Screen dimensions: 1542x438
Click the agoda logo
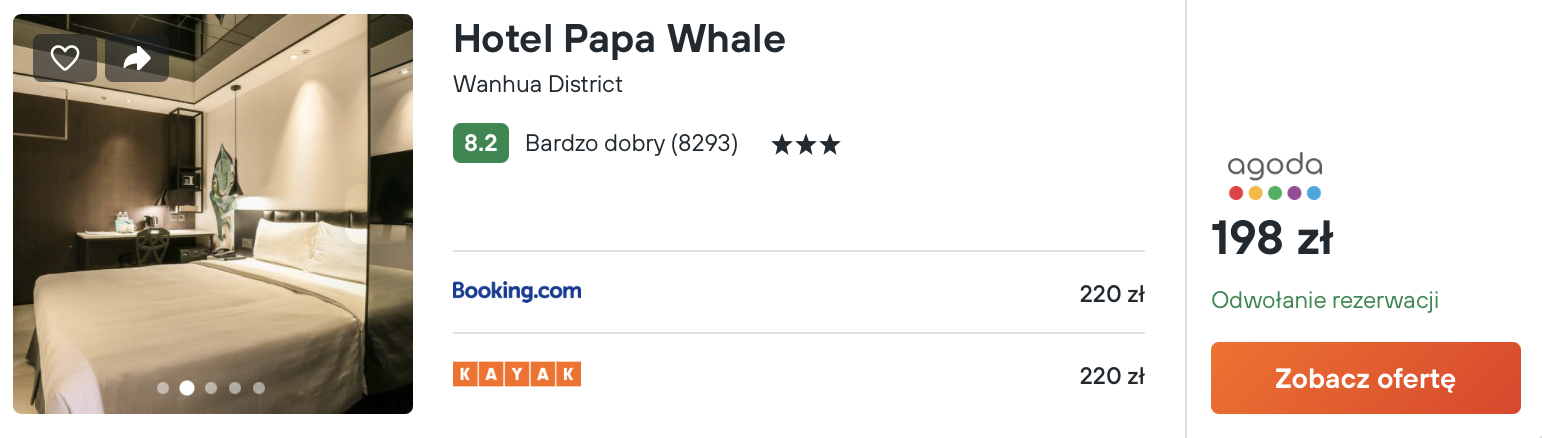pos(1275,177)
